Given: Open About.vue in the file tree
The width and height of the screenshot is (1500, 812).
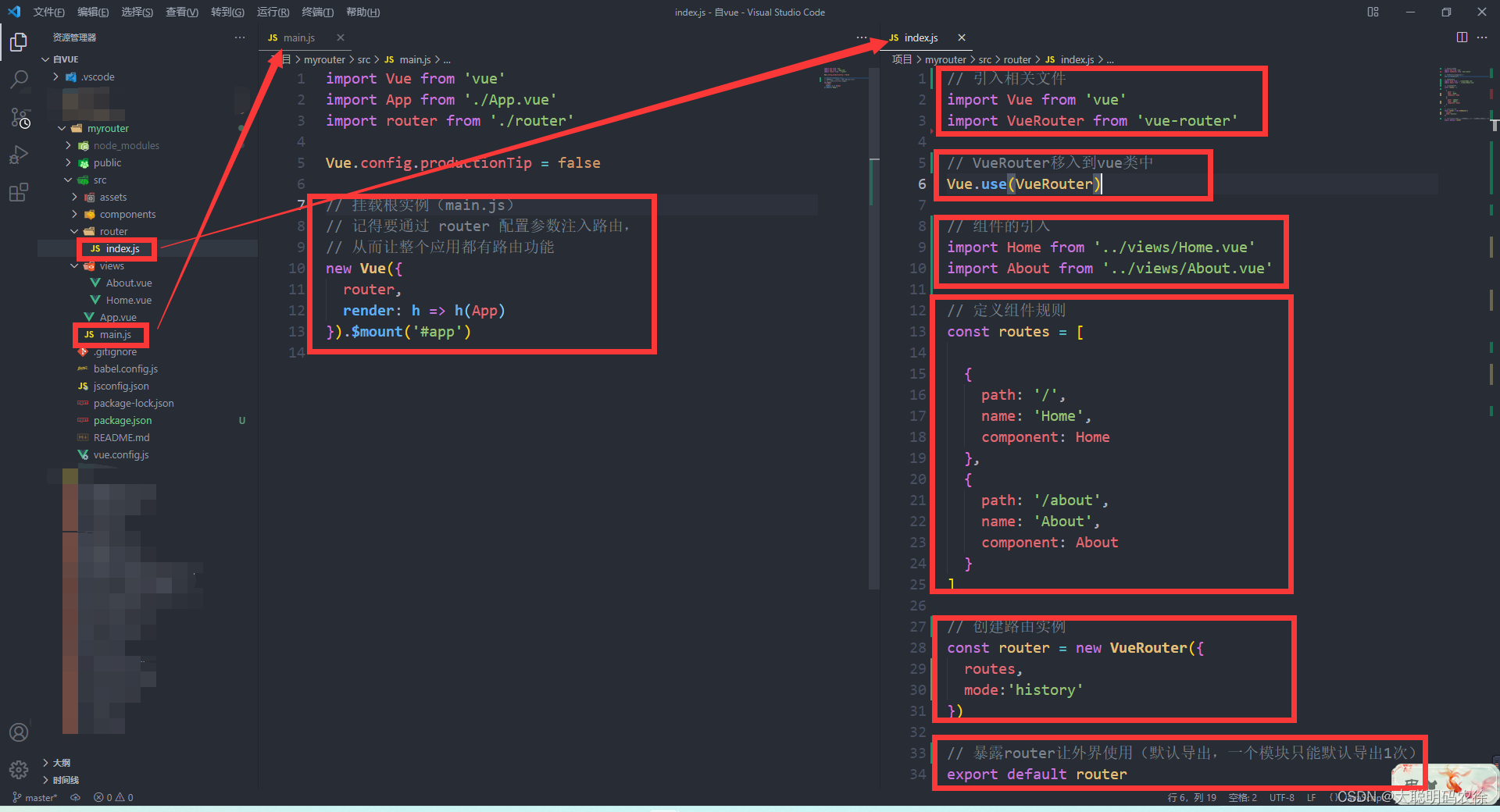Looking at the screenshot, I should (148, 283).
